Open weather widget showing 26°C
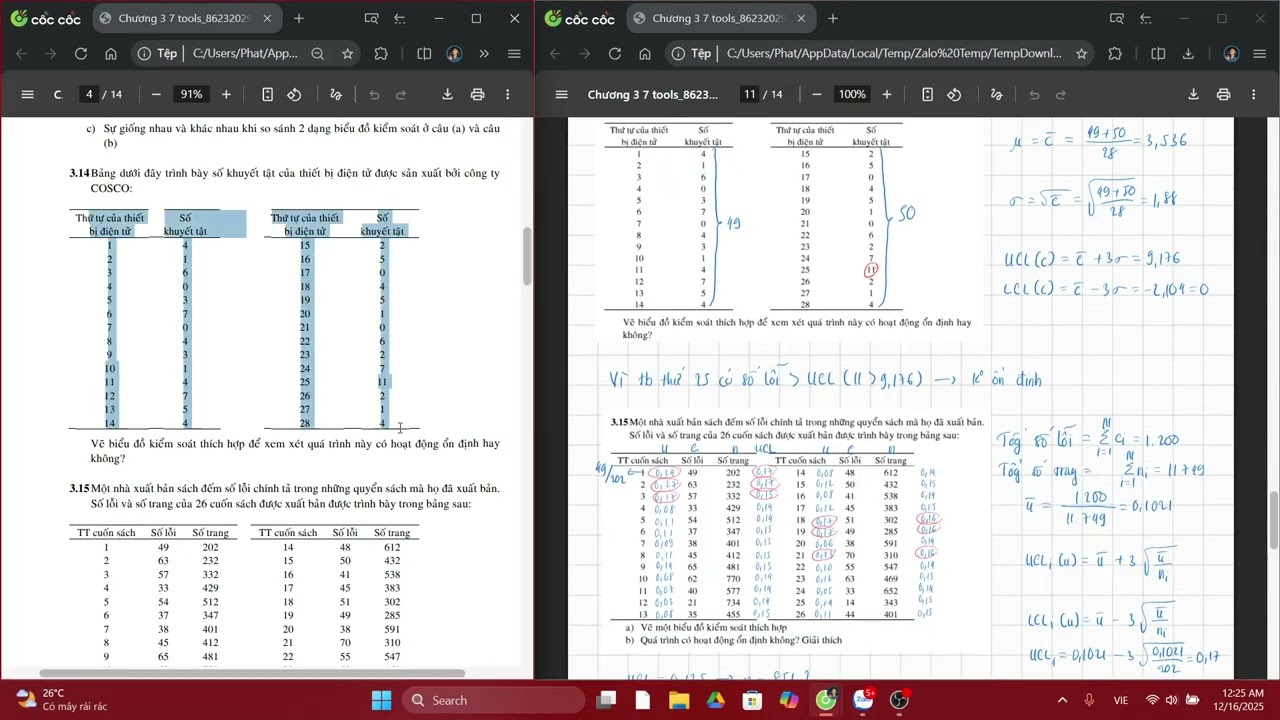The image size is (1280, 720). point(62,700)
